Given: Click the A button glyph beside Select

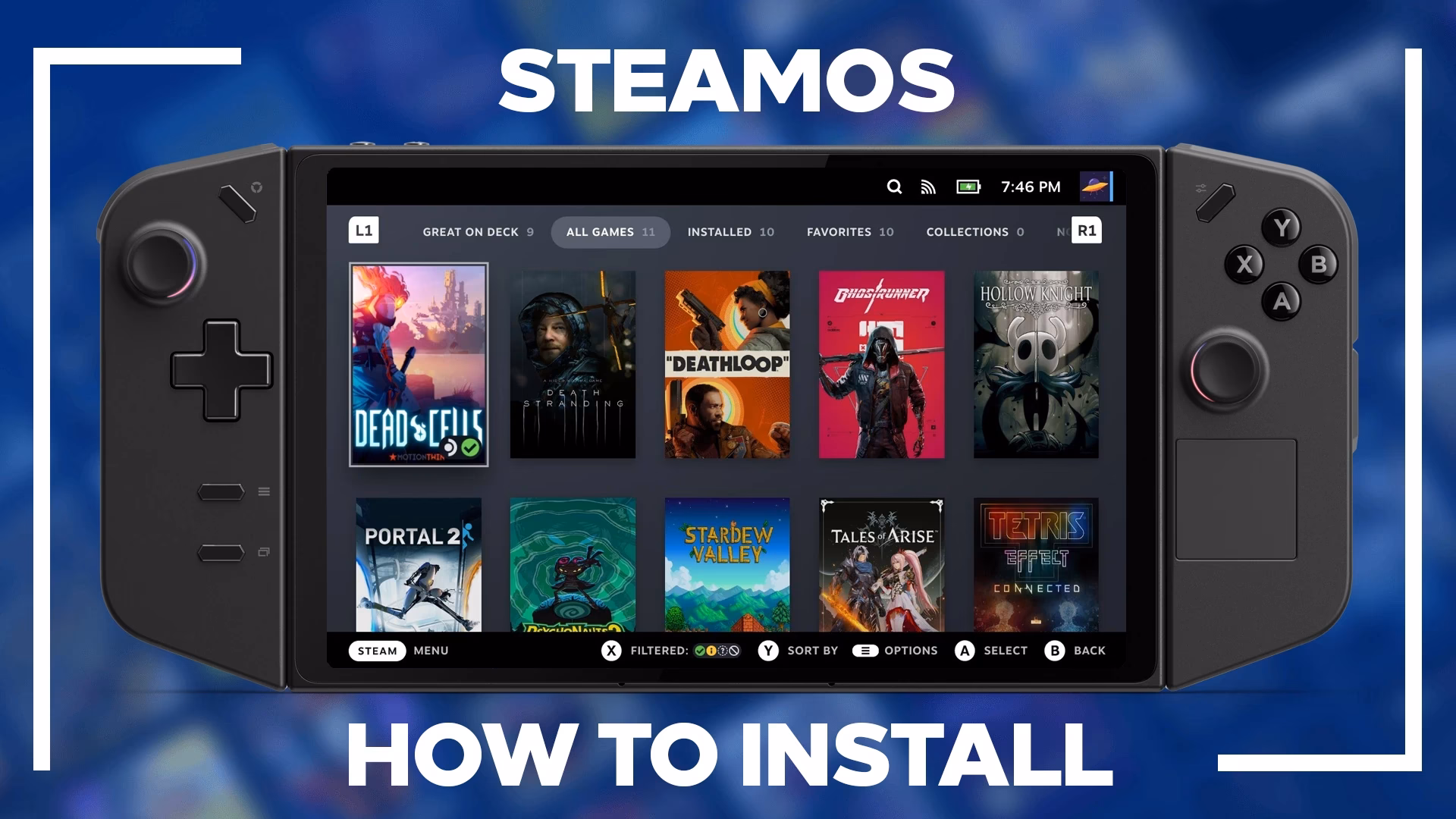Looking at the screenshot, I should point(965,651).
